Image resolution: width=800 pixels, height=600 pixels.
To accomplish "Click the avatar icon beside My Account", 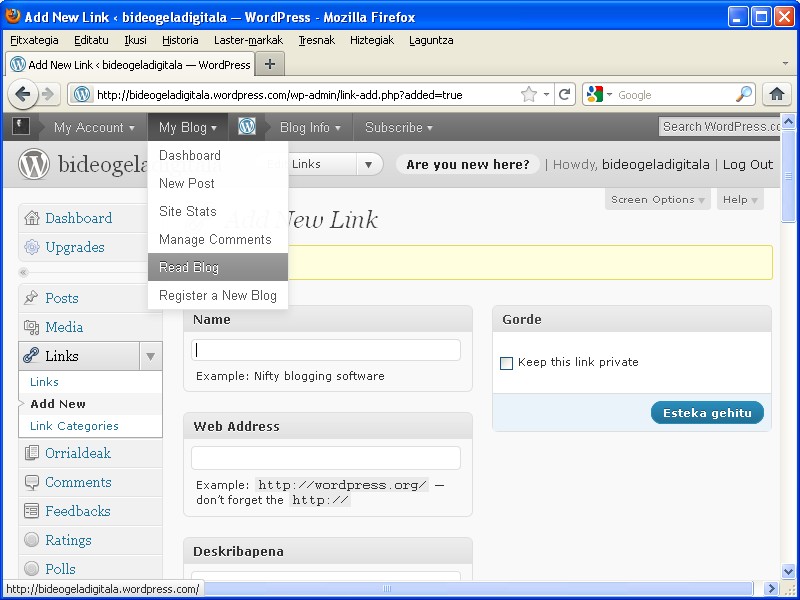I will click(x=21, y=126).
